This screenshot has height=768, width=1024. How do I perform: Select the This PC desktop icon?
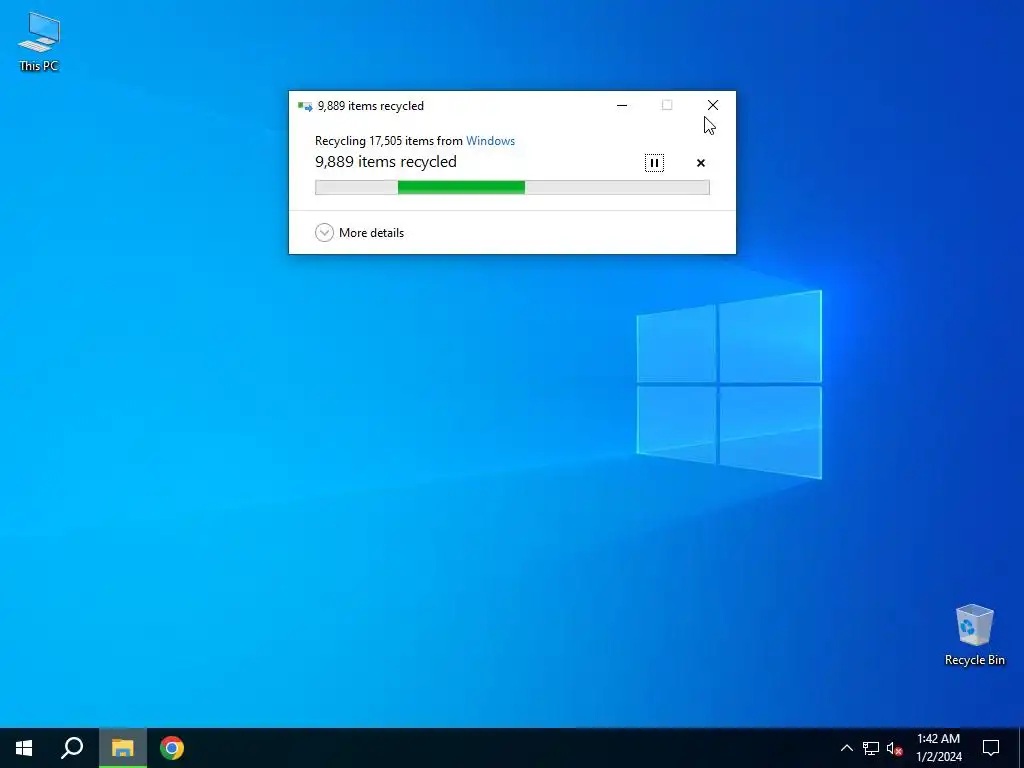[x=39, y=42]
